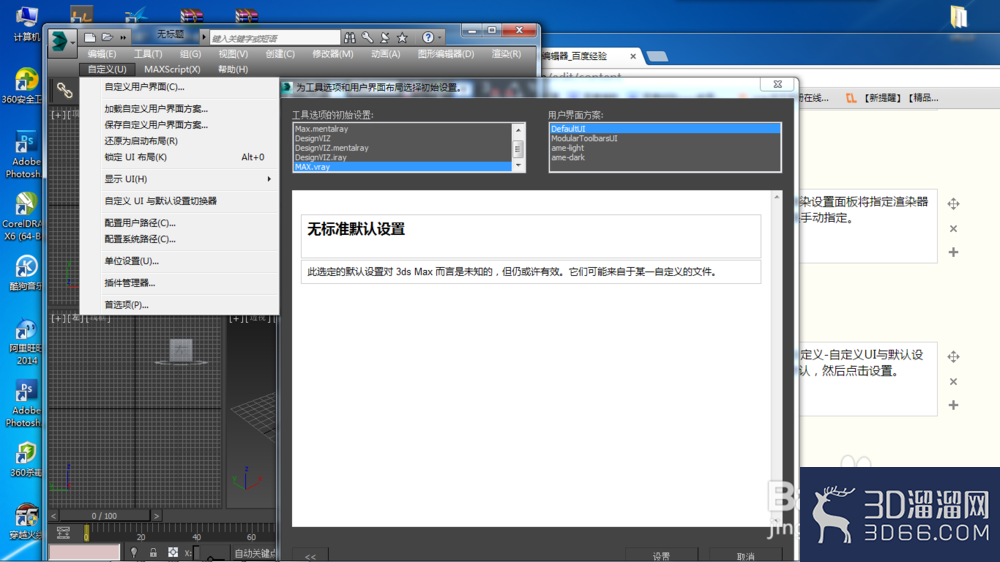Image resolution: width=1000 pixels, height=562 pixels.
Task: Open the 计算机 desktop icon
Action: pos(26,25)
